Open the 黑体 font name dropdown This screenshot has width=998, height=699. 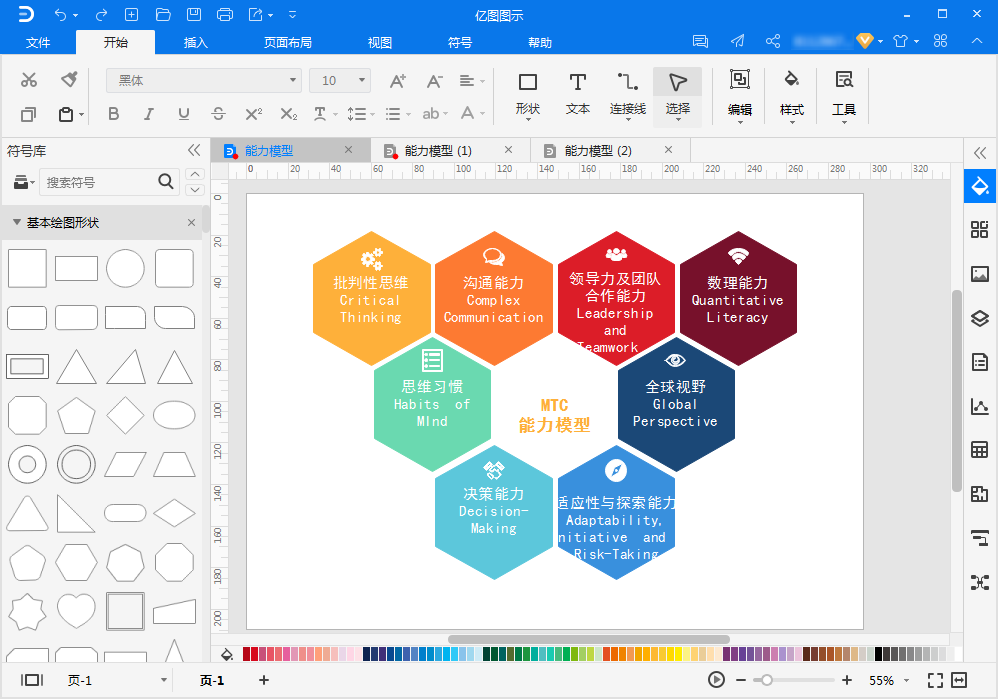point(293,80)
